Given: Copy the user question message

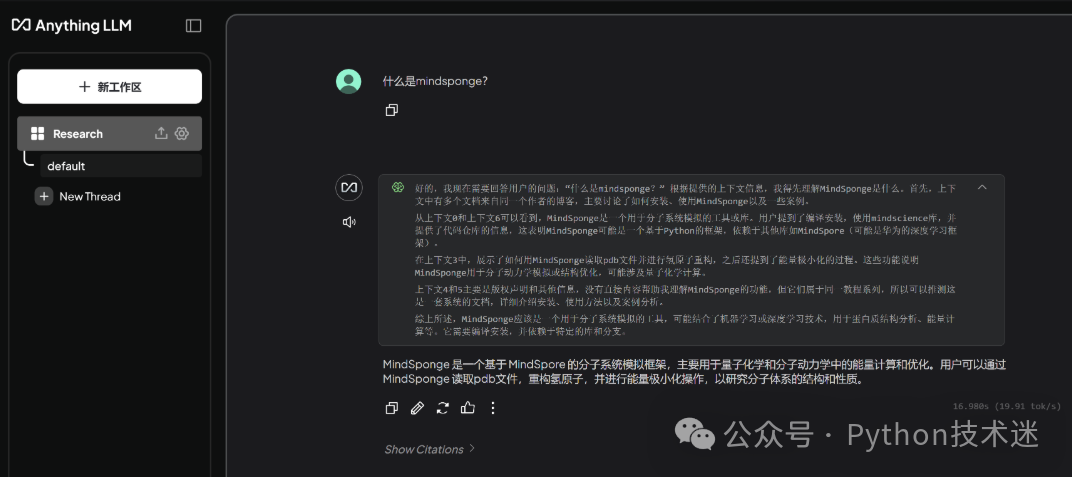Looking at the screenshot, I should [392, 110].
